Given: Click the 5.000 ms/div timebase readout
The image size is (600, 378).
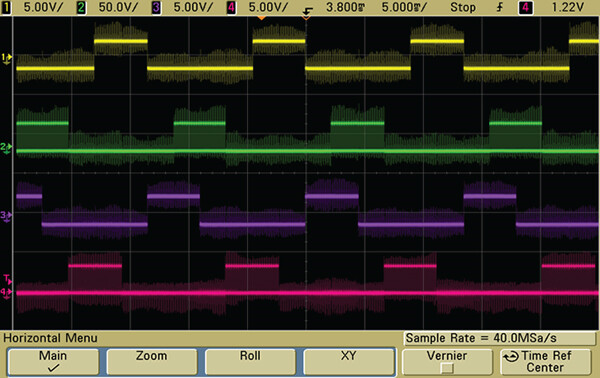Looking at the screenshot, I should tap(404, 7).
